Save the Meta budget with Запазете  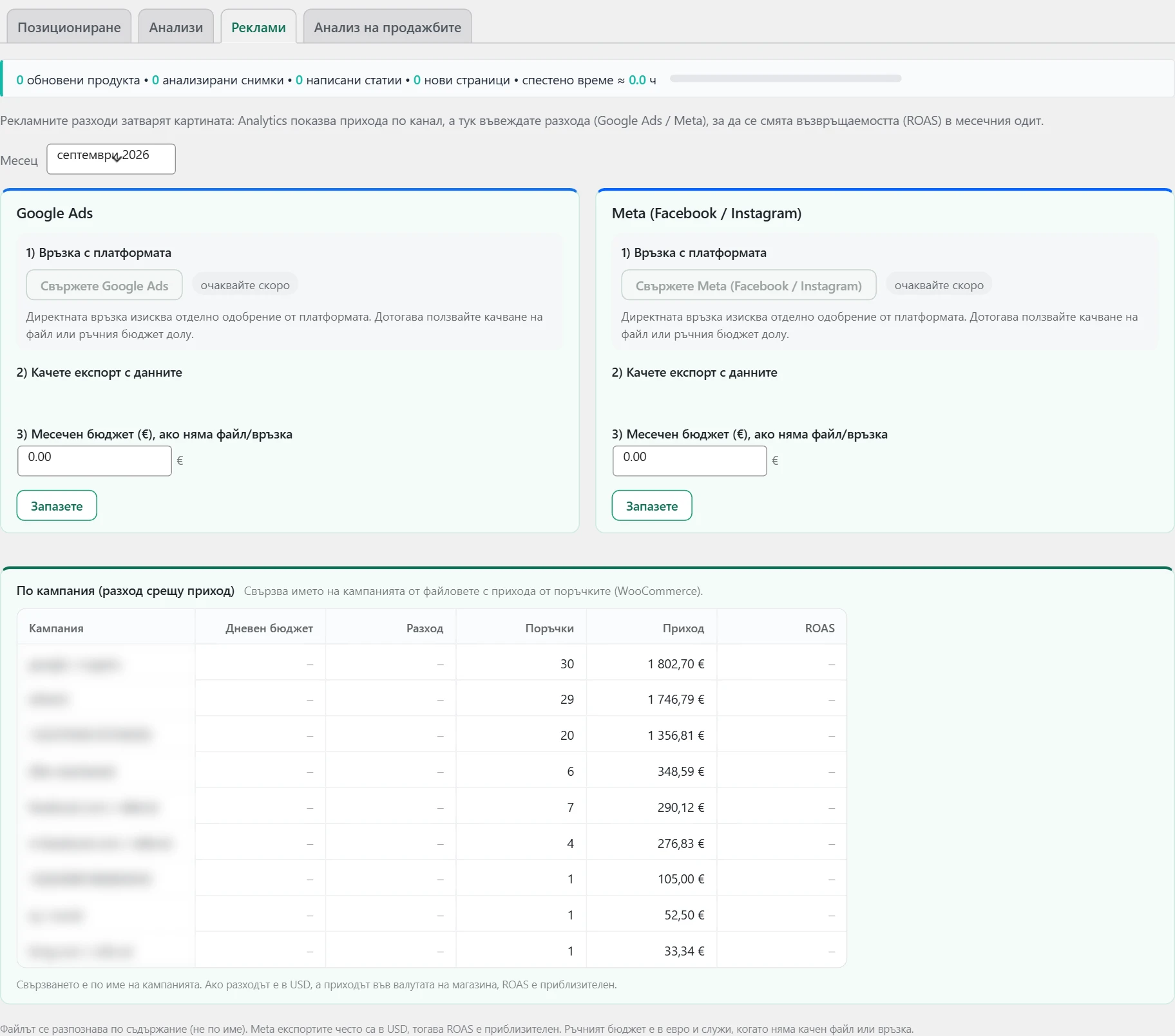click(x=652, y=505)
